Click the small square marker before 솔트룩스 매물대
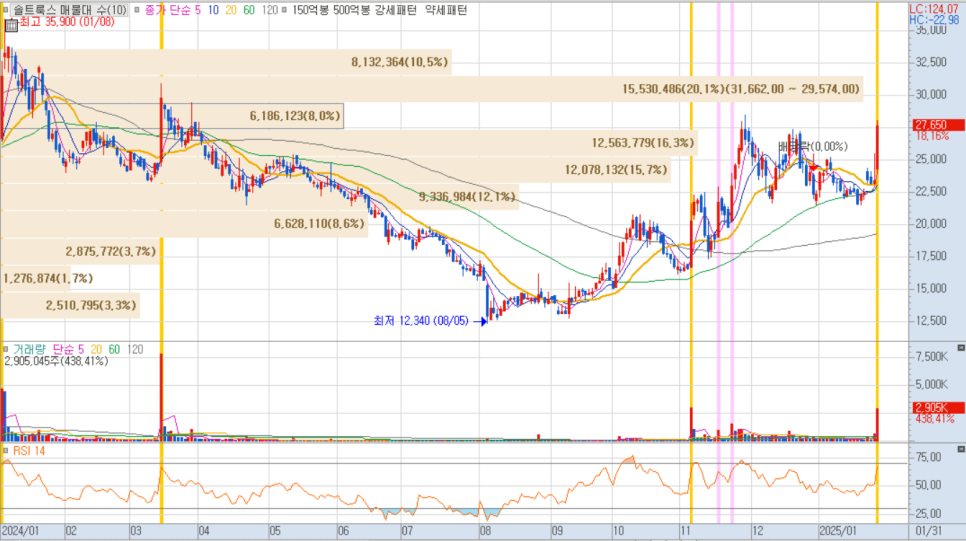Screen dimensions: 966x541 tap(6, 10)
